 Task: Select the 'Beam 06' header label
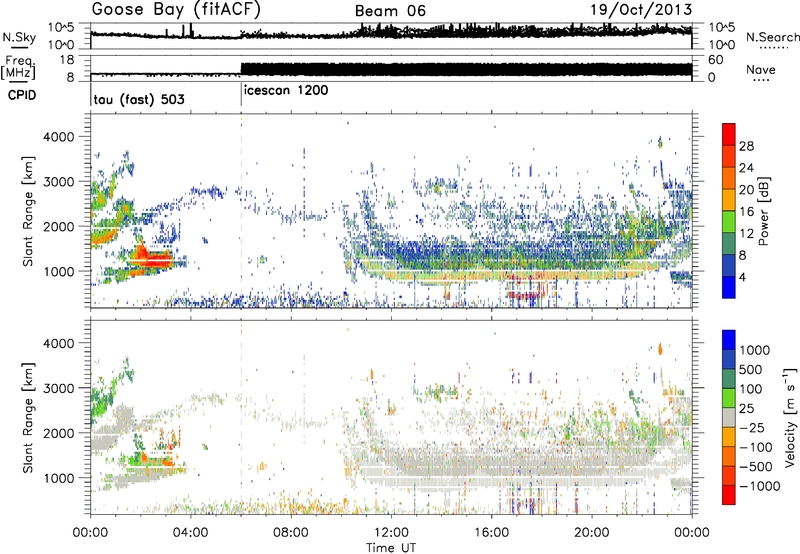390,11
